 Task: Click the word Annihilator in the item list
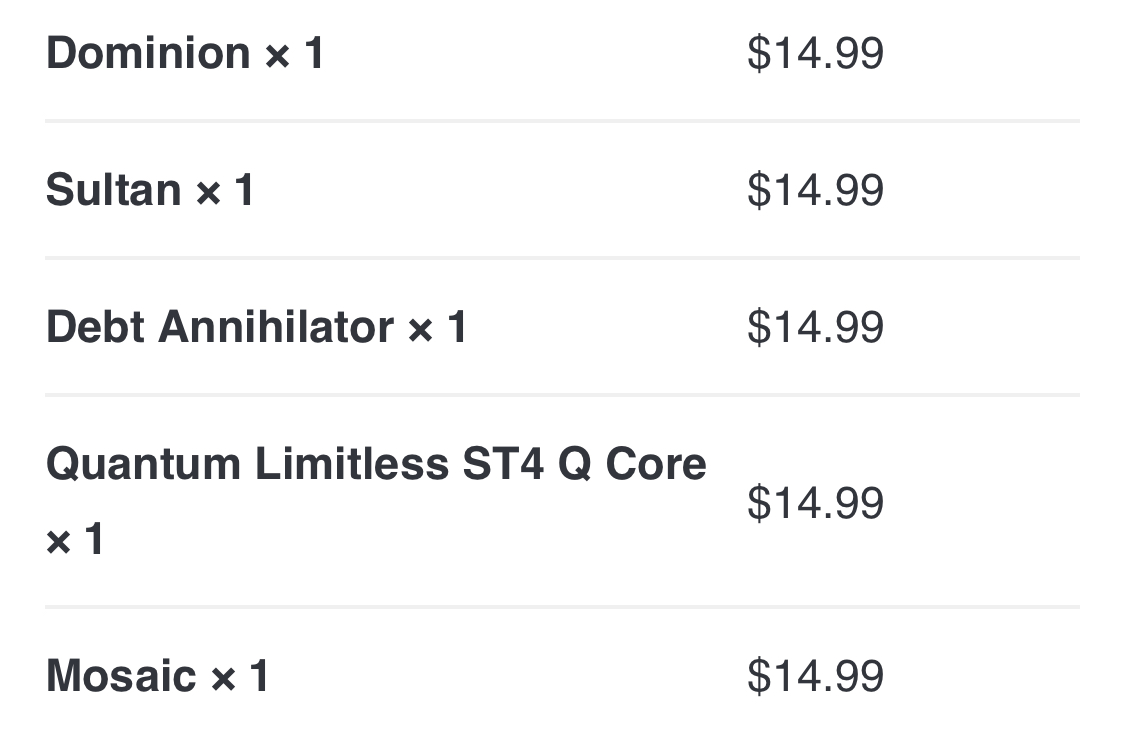[x=276, y=327]
